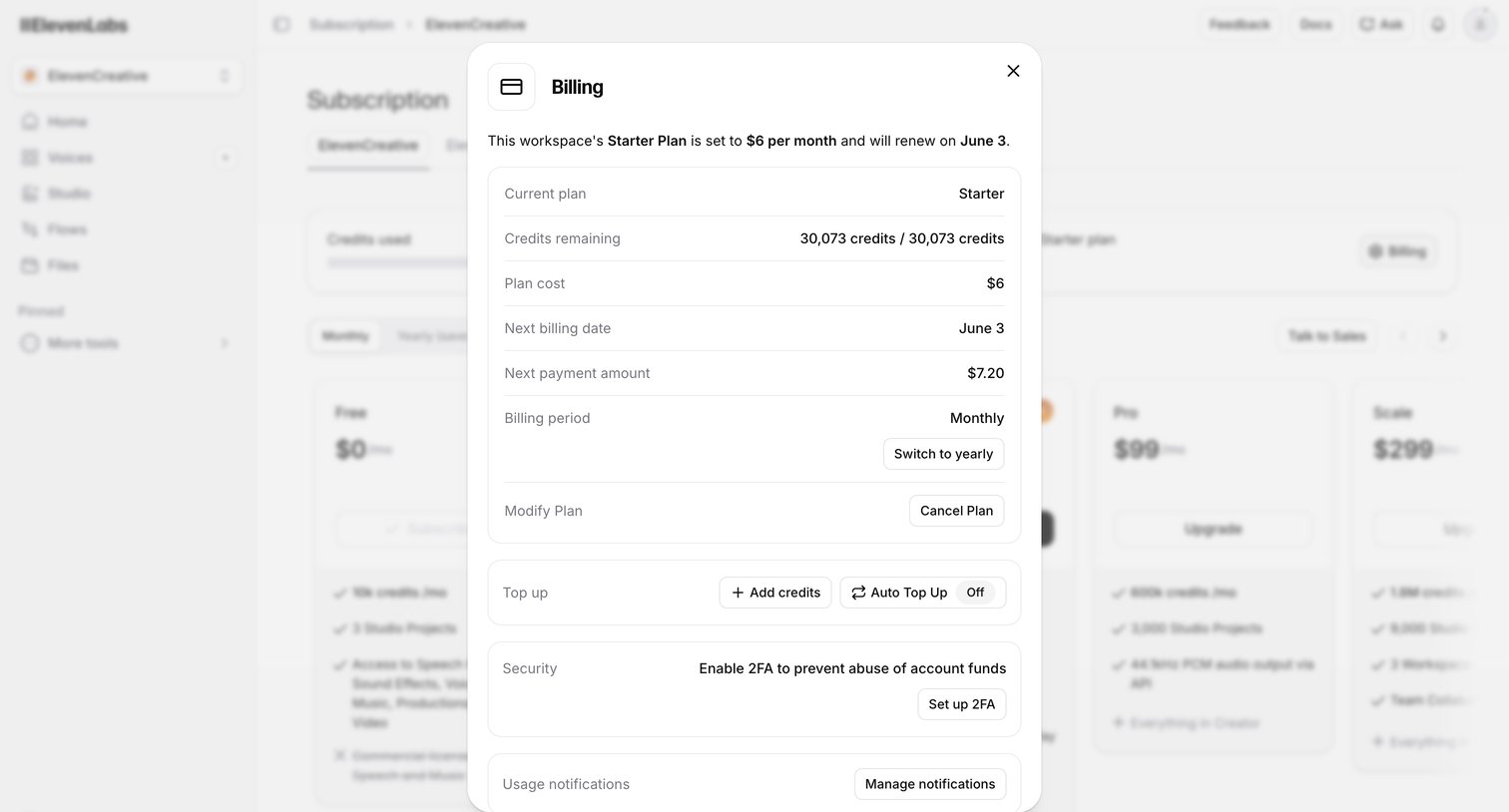1509x812 pixels.
Task: Click the credit card icon beside Billing title
Action: pos(511,87)
